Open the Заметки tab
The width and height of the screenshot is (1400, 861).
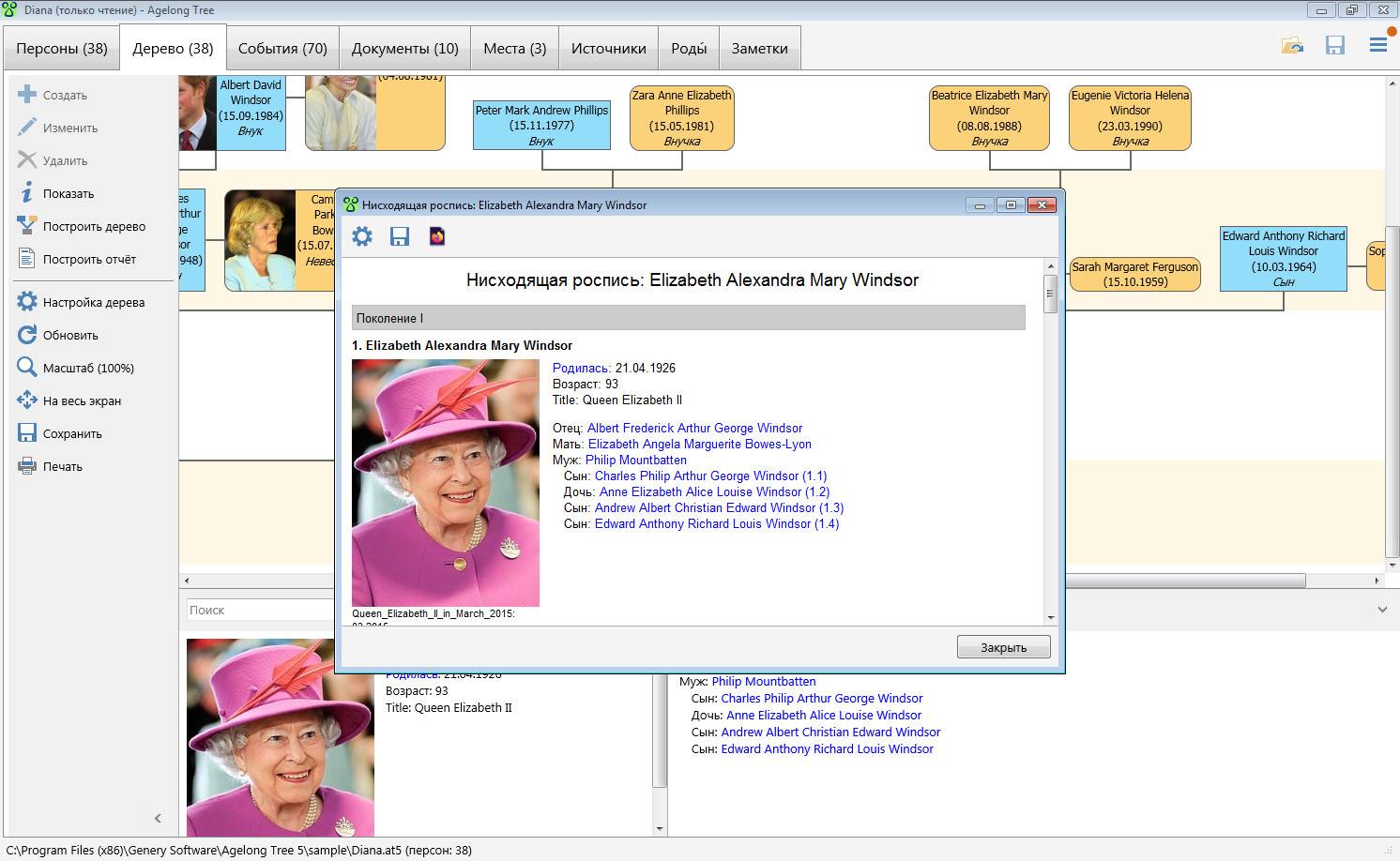[x=760, y=49]
